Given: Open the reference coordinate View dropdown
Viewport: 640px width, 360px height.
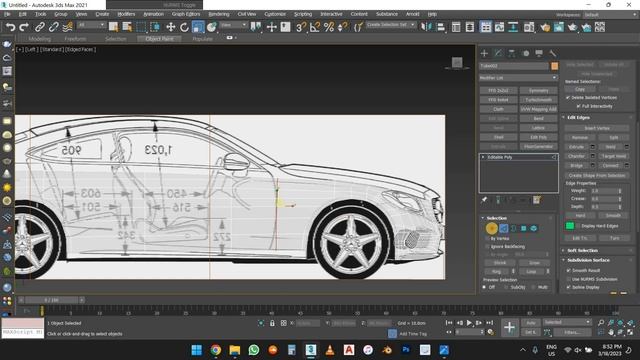Looking at the screenshot, I should (233, 25).
